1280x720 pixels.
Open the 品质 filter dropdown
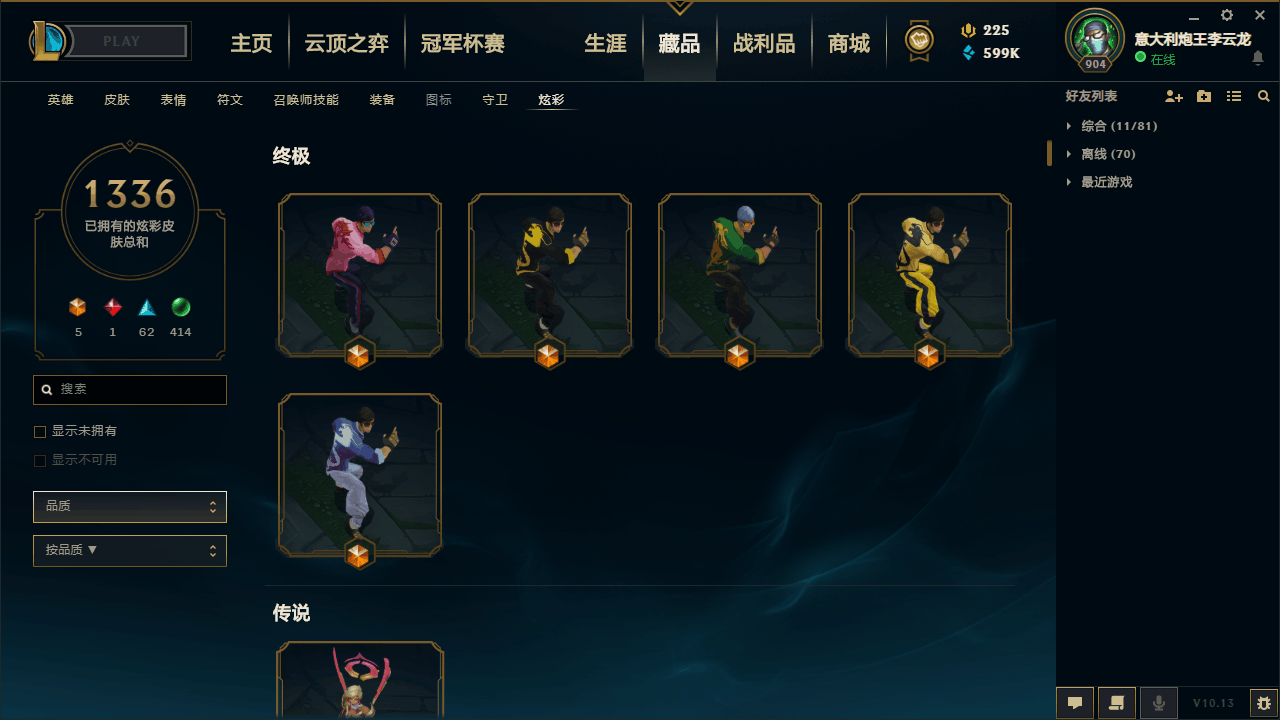[x=130, y=507]
